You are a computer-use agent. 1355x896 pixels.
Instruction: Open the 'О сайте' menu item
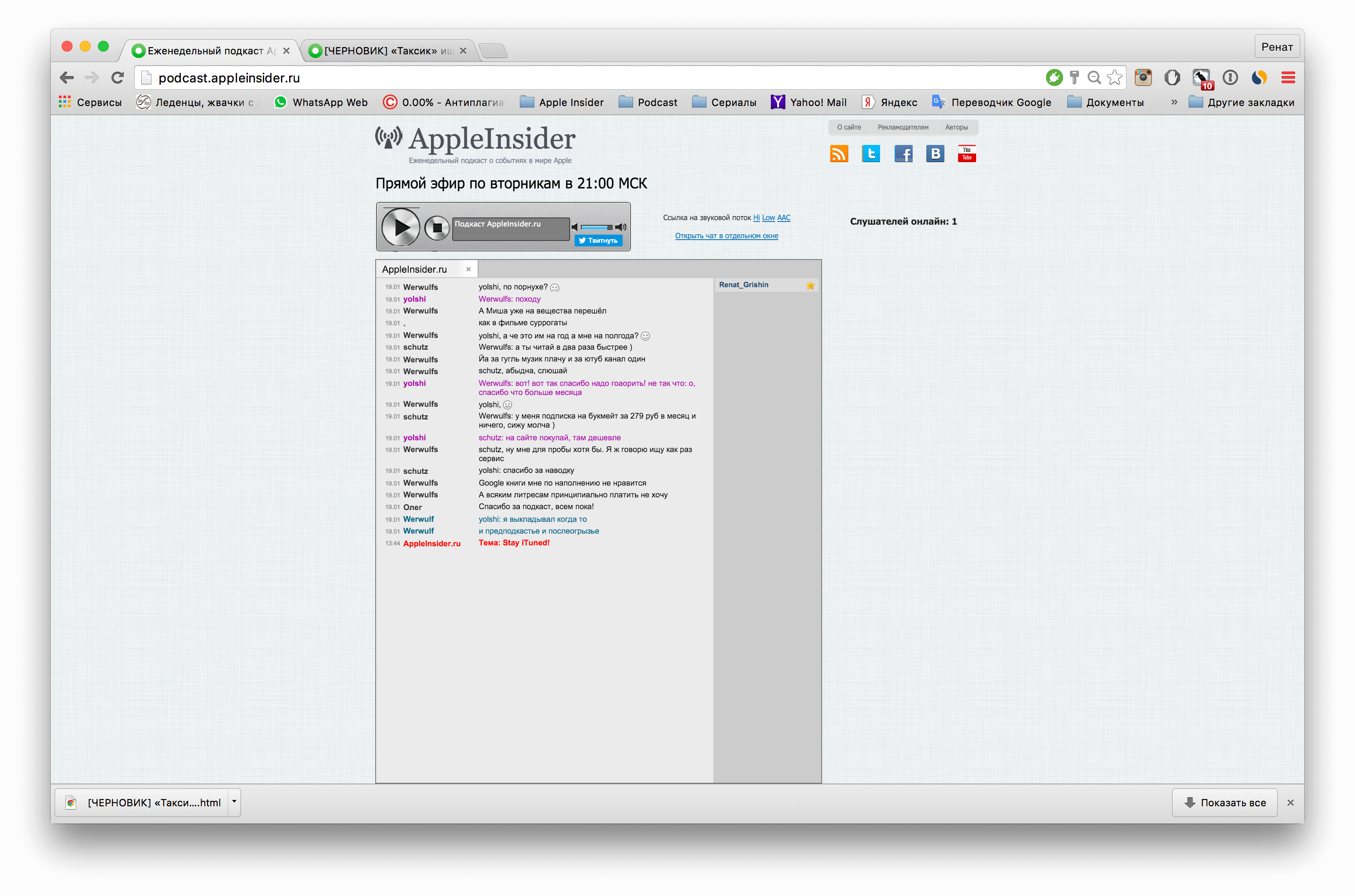(x=849, y=127)
